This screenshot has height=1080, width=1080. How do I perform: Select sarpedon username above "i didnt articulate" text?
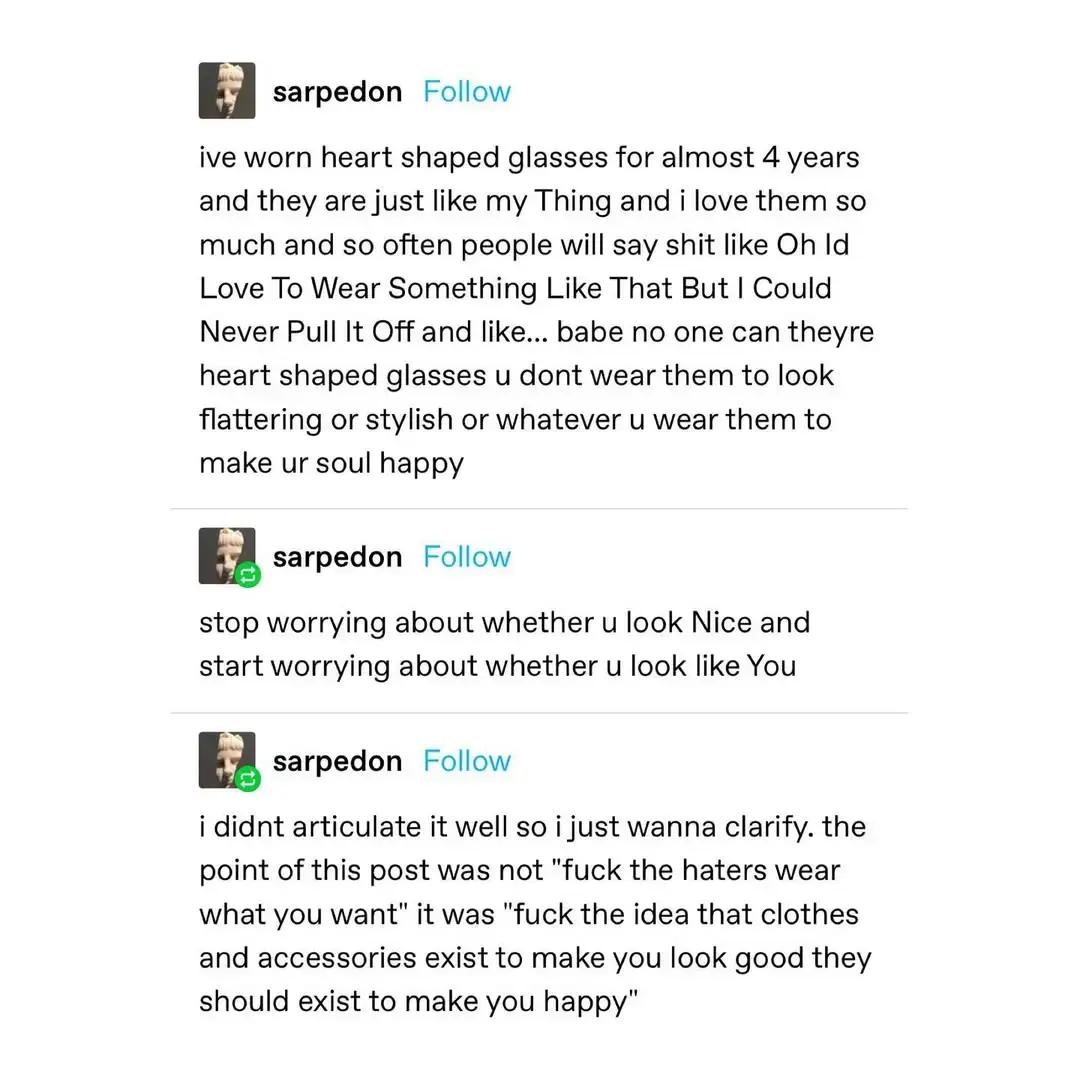[x=337, y=761]
